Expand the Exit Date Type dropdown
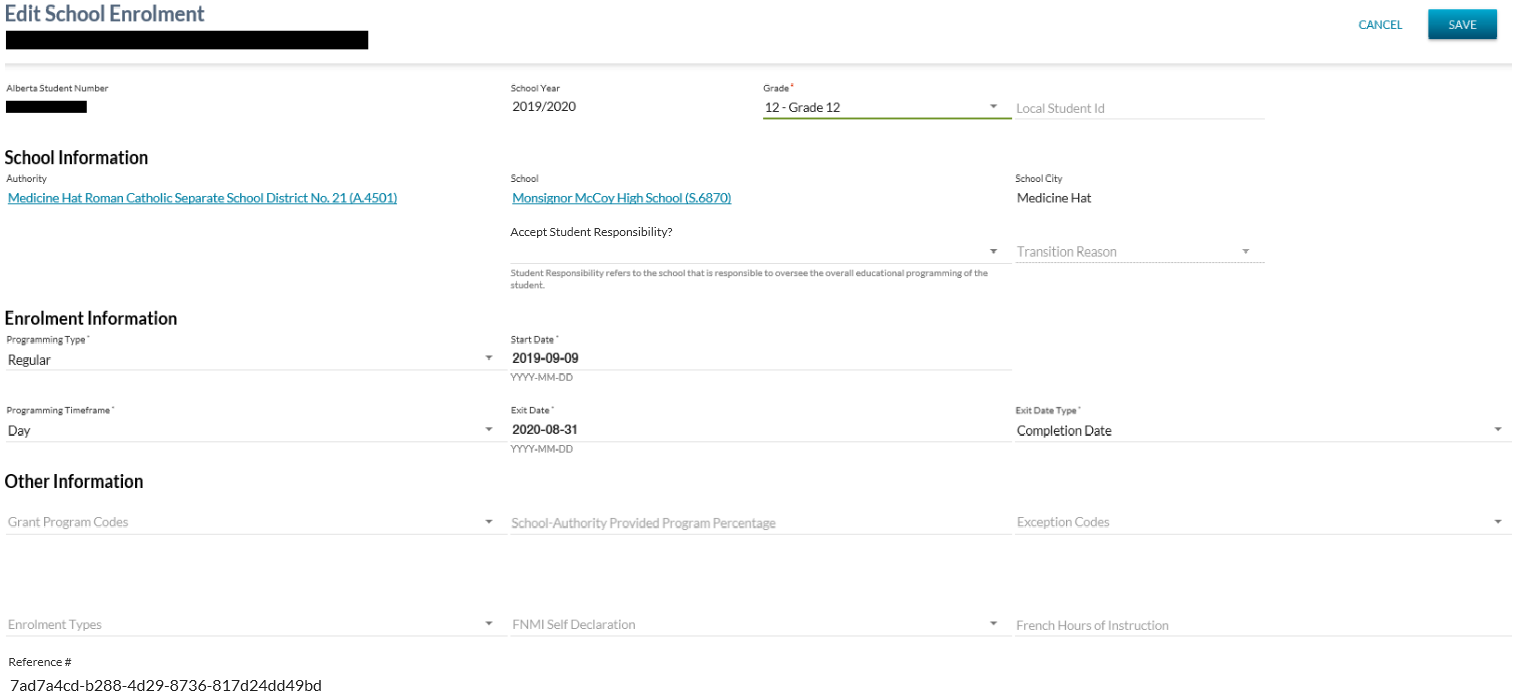Viewport: 1514px width, 699px height. click(x=1262, y=430)
